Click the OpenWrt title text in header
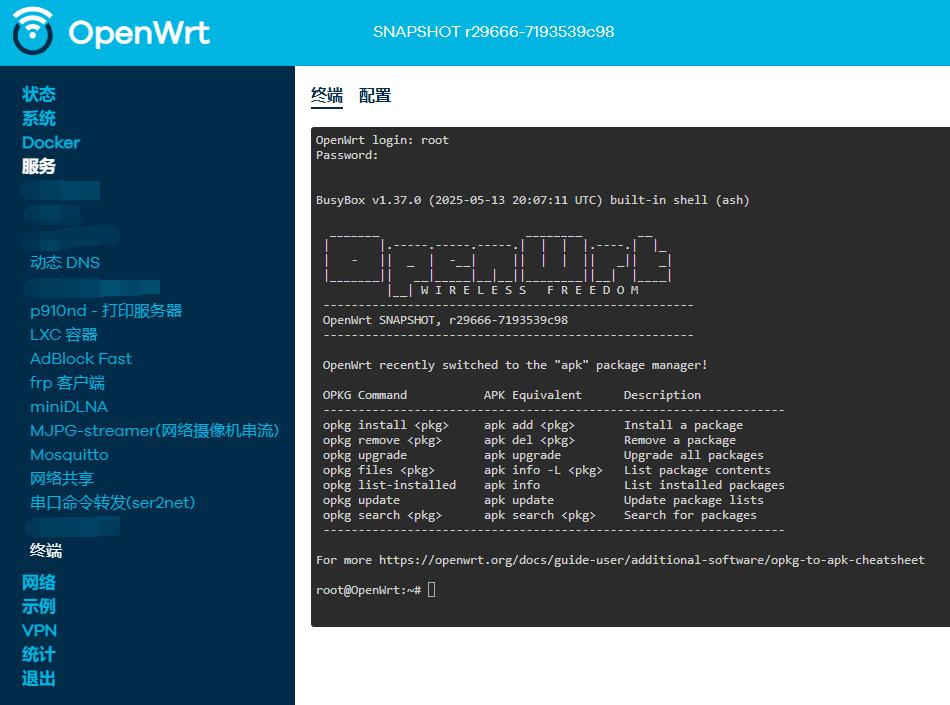The width and height of the screenshot is (950, 705). 139,33
